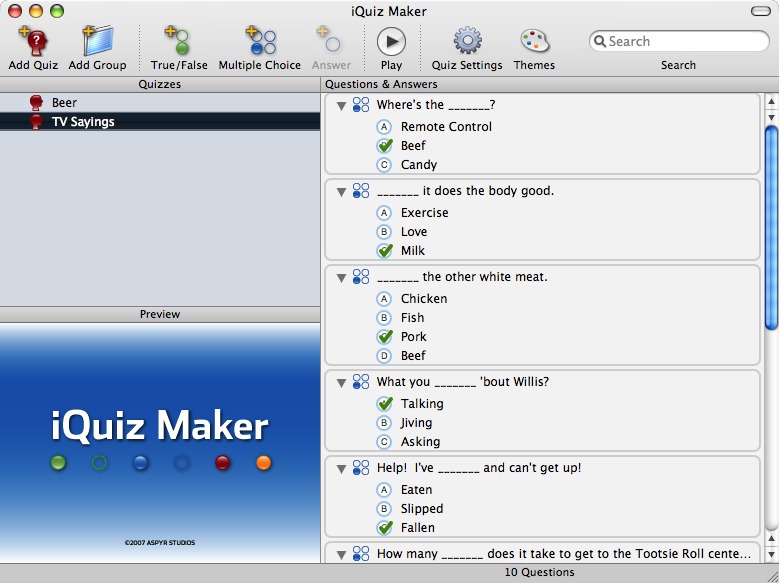
Task: Click the Preview panel header
Action: tap(160, 314)
